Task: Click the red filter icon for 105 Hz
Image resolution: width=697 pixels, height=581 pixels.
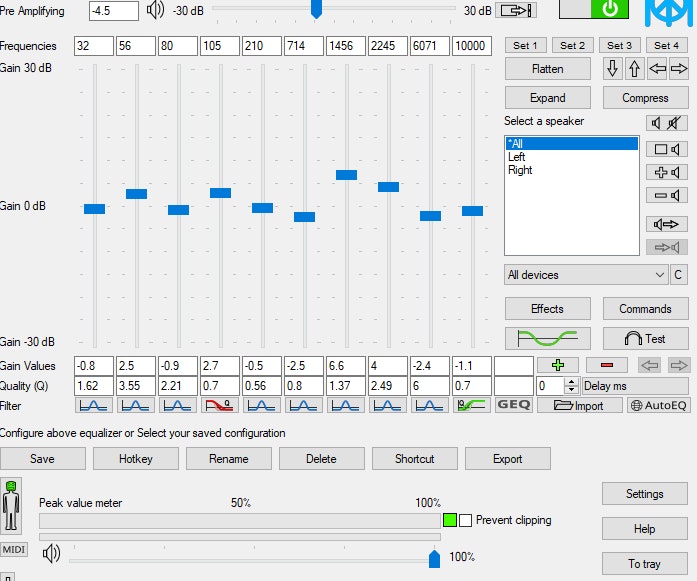Action: (219, 405)
